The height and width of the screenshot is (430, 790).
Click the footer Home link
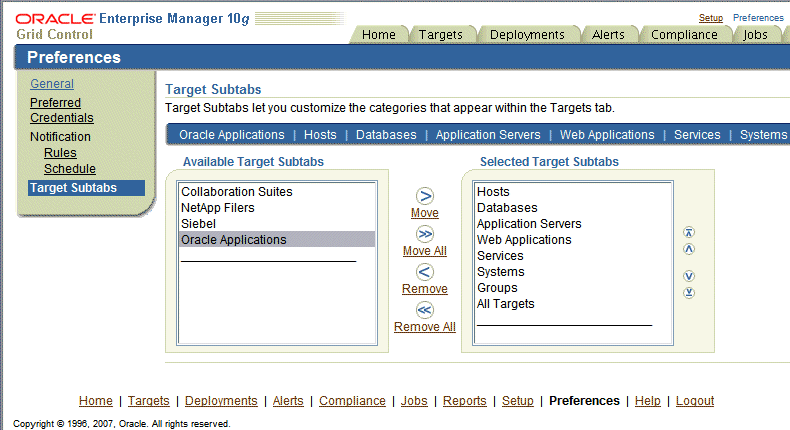coord(96,401)
